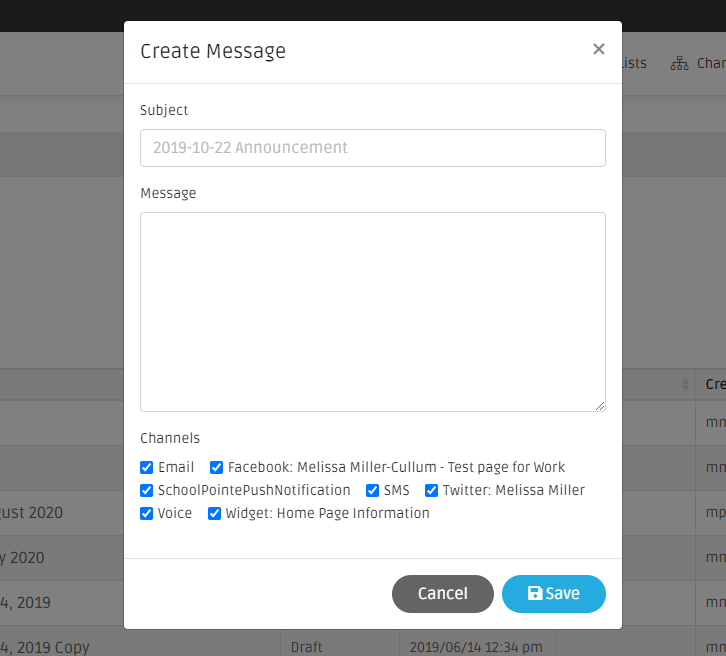Image resolution: width=726 pixels, height=656 pixels.
Task: Disable the SchoolPointePushNotification channel checkbox
Action: coord(147,490)
